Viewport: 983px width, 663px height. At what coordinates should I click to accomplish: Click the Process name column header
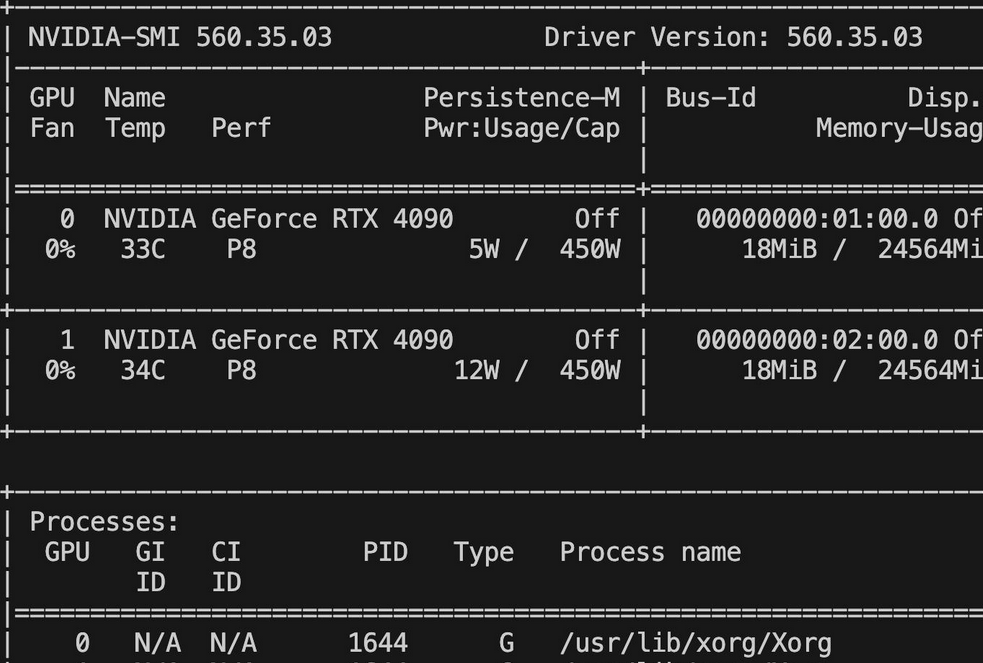[650, 552]
